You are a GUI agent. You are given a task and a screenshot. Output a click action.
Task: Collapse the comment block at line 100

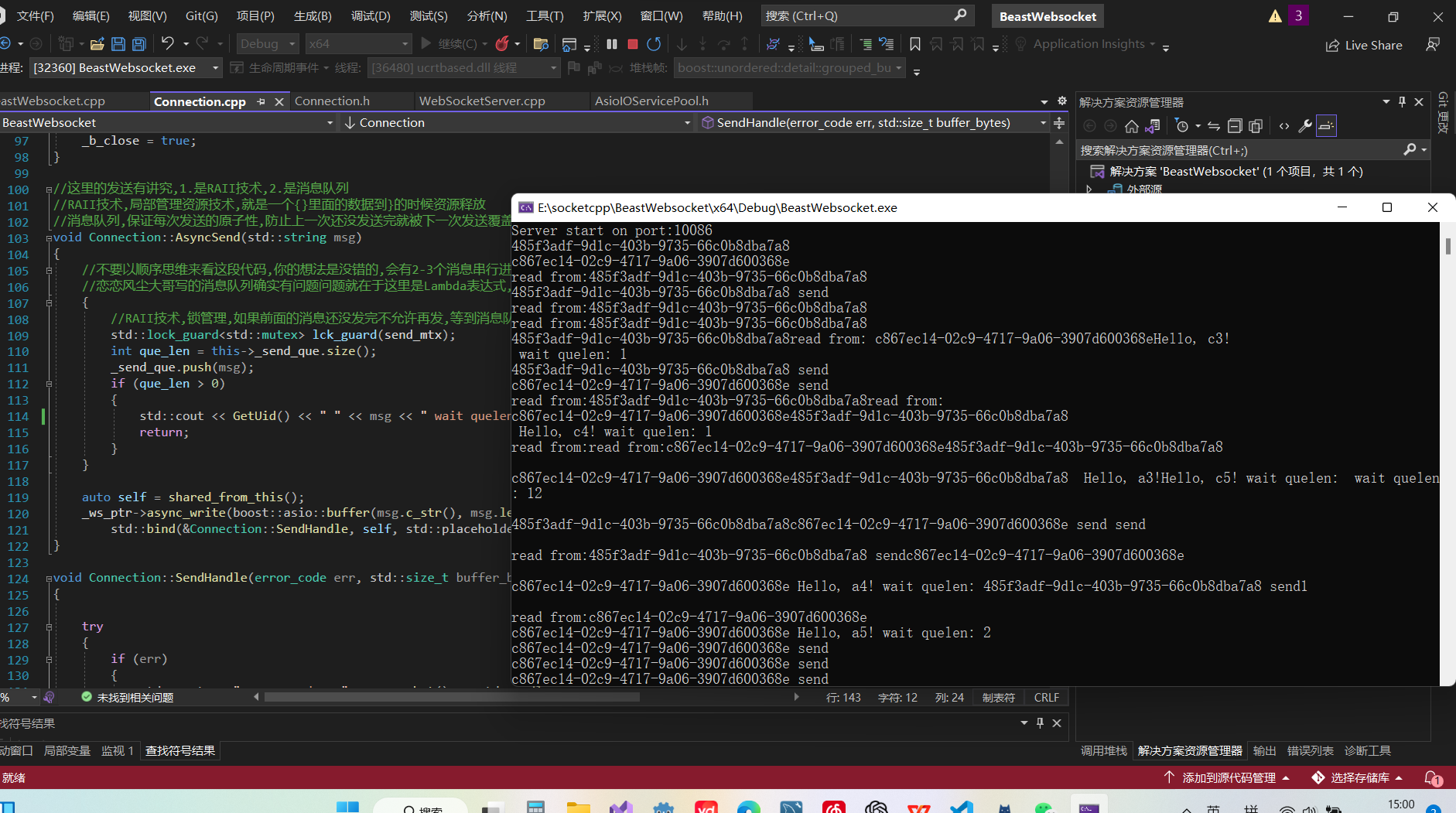[x=49, y=190]
